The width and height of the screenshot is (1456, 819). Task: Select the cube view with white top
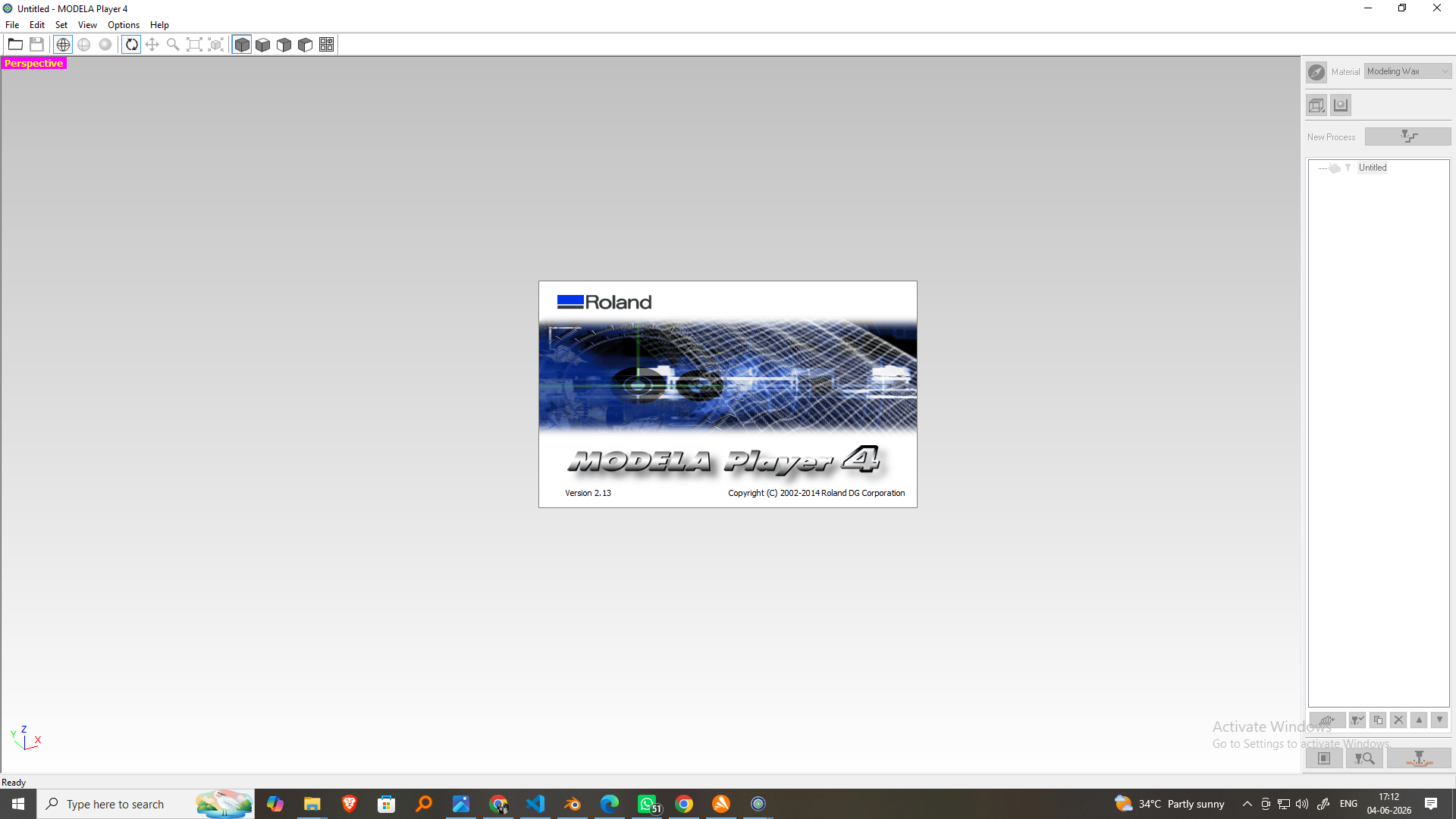coord(263,45)
